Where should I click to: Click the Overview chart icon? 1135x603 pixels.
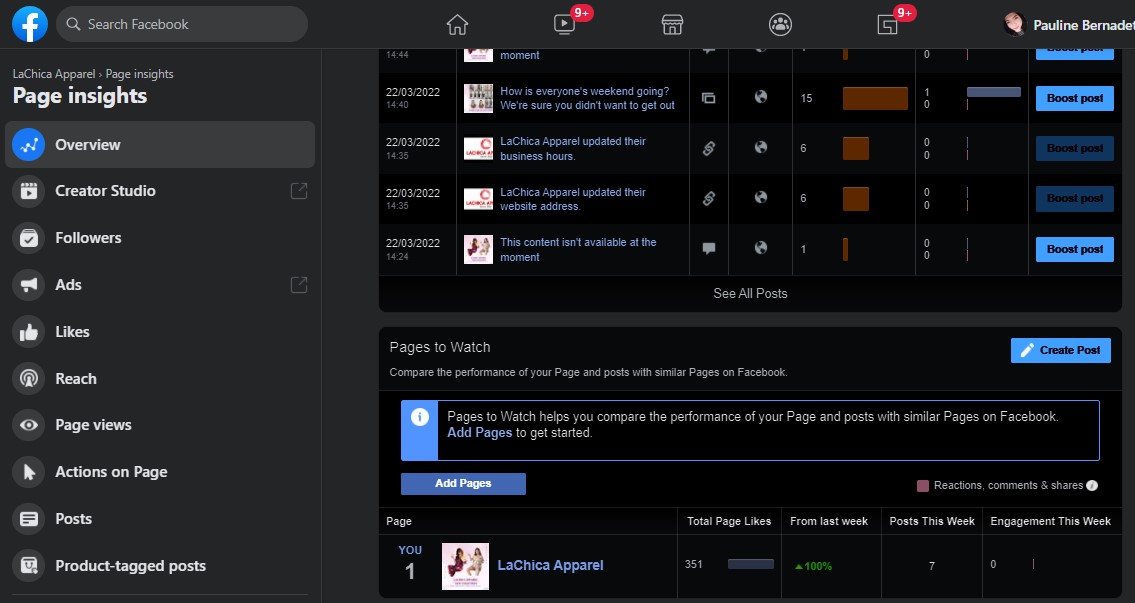(x=29, y=145)
